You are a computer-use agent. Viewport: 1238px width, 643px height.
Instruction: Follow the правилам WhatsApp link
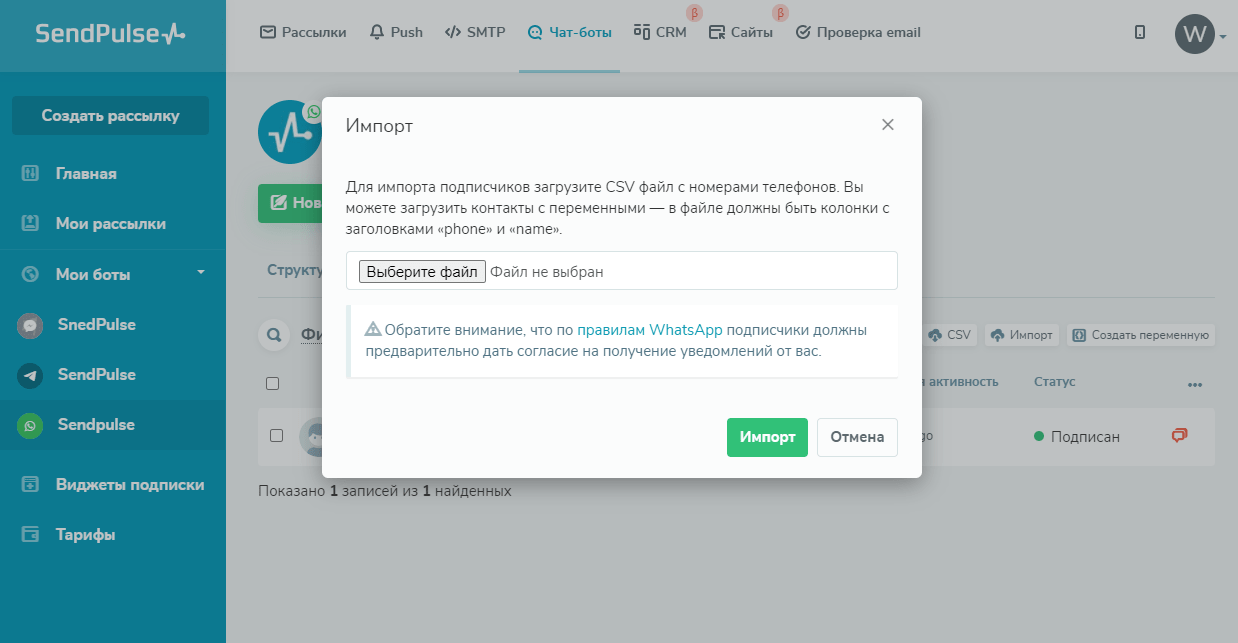(x=649, y=330)
